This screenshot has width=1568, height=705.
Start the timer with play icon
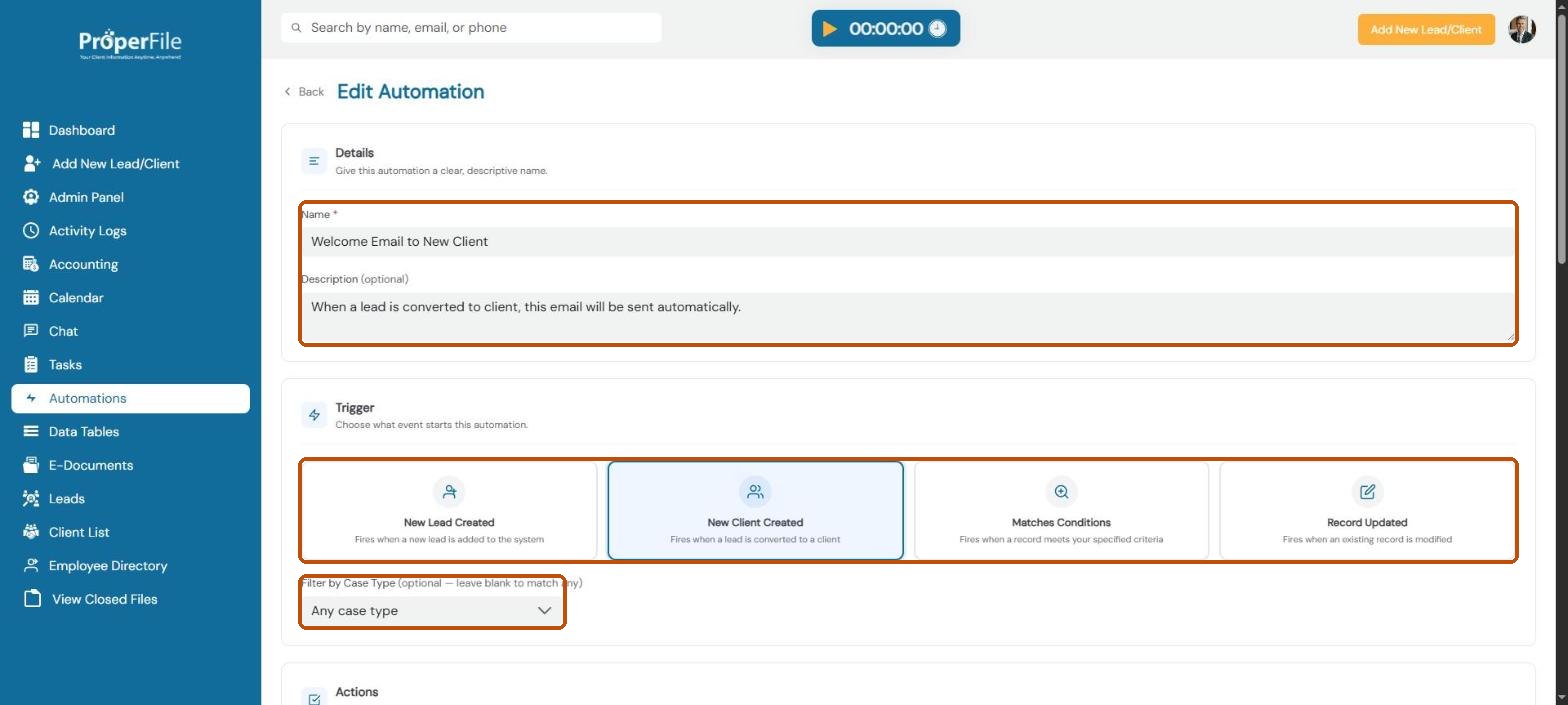coord(829,29)
